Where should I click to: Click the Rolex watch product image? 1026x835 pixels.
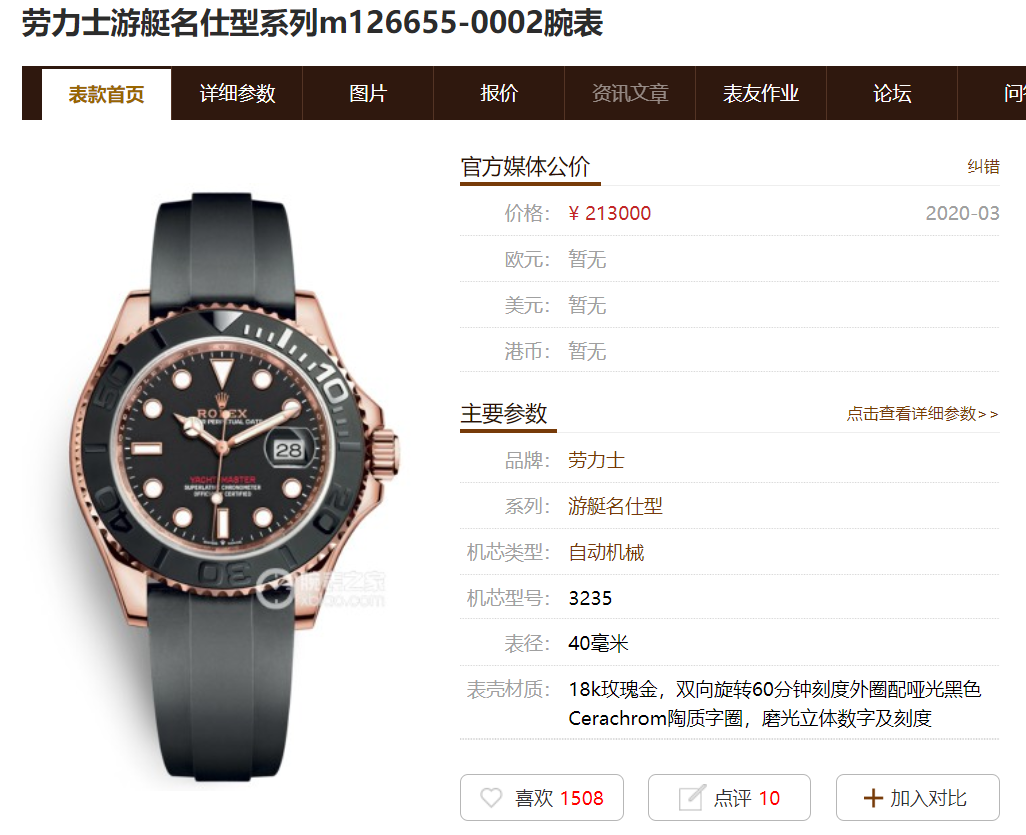point(234,487)
